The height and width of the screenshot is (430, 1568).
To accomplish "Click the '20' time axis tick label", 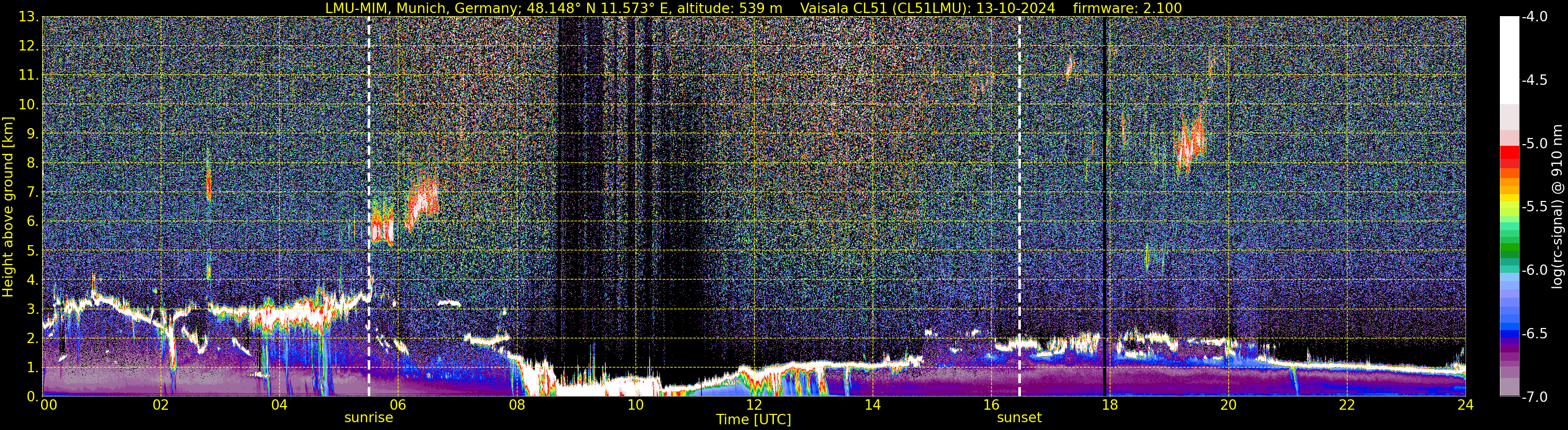I will coord(1228,405).
